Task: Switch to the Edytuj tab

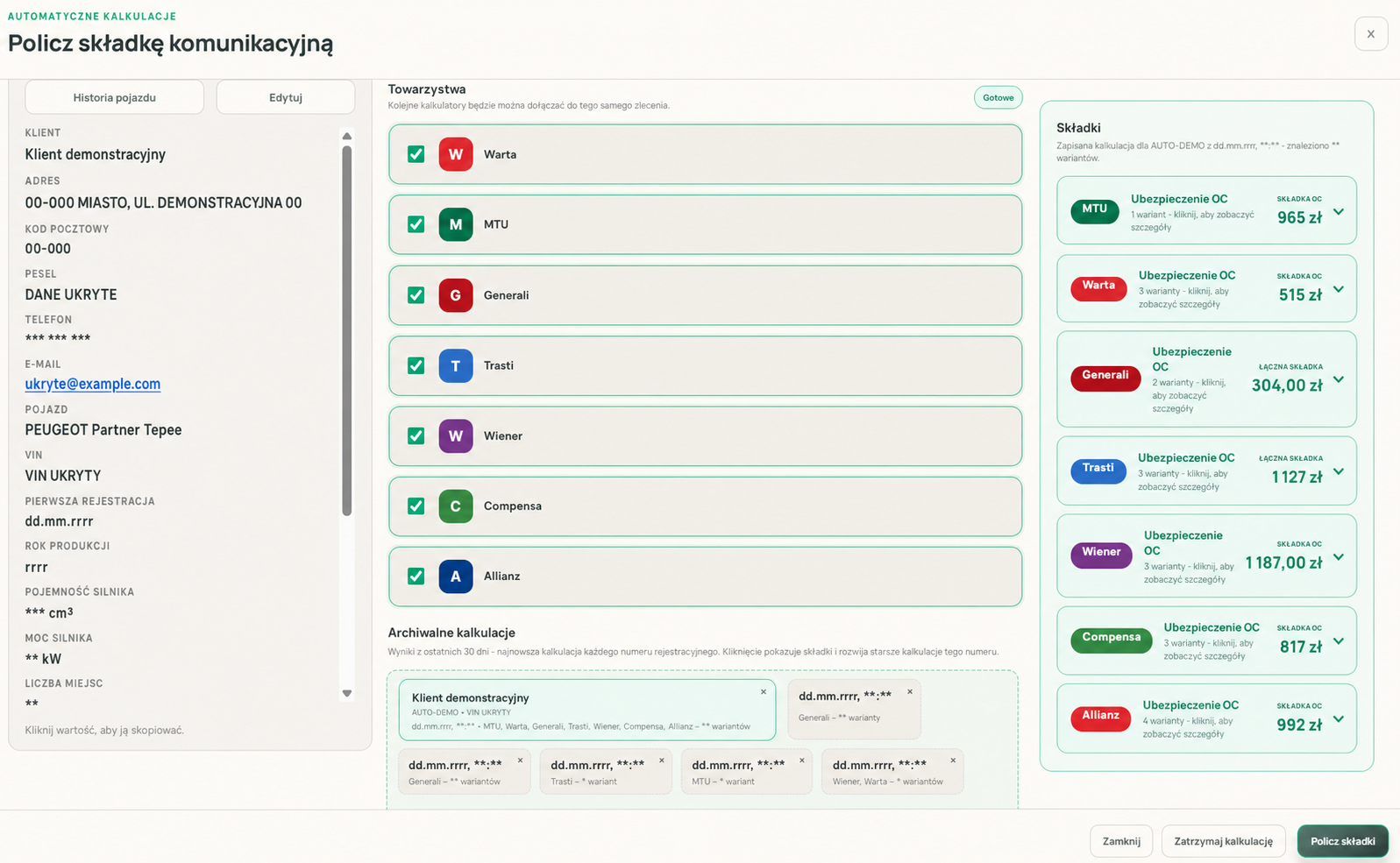Action: coord(286,97)
